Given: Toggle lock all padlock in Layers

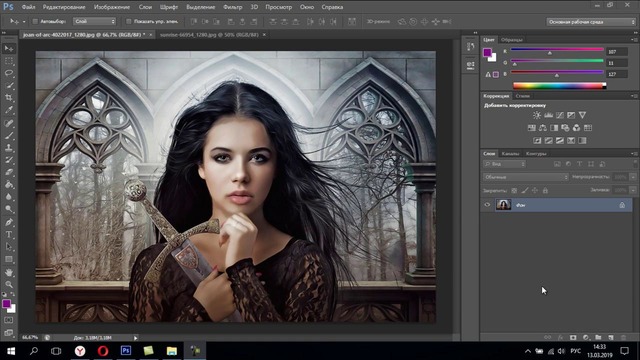Looking at the screenshot, I should coord(545,191).
